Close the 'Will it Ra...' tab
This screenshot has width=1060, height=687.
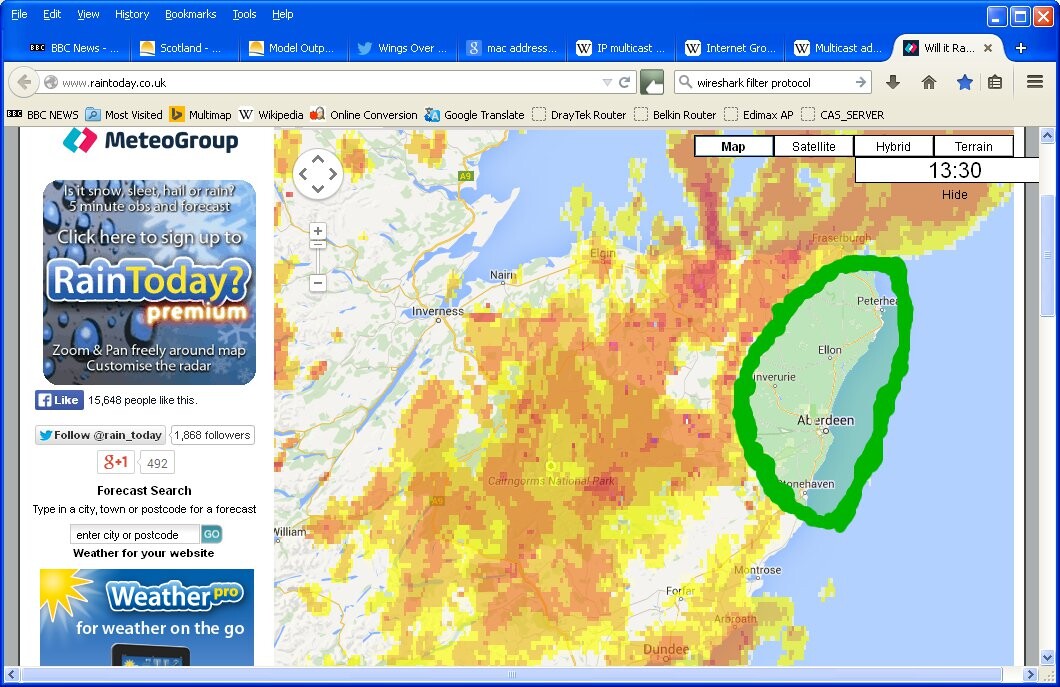coord(988,48)
